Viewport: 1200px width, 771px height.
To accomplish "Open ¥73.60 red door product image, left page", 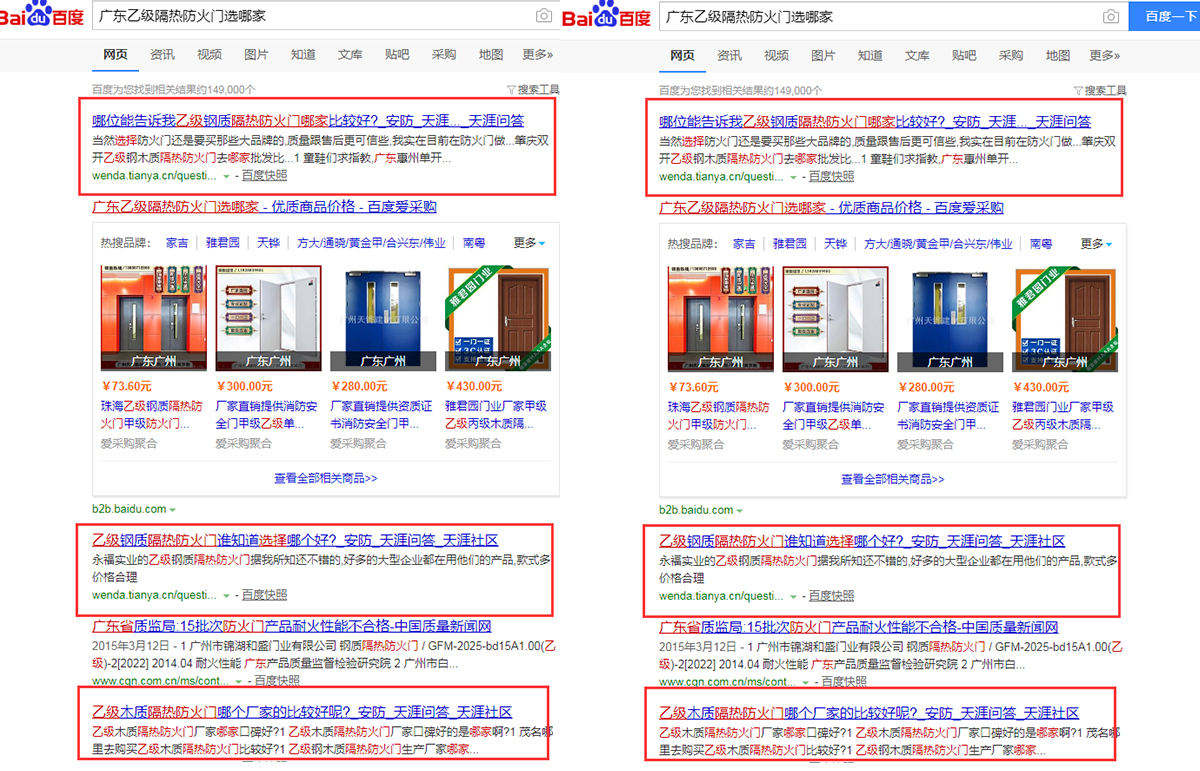I will [x=155, y=319].
